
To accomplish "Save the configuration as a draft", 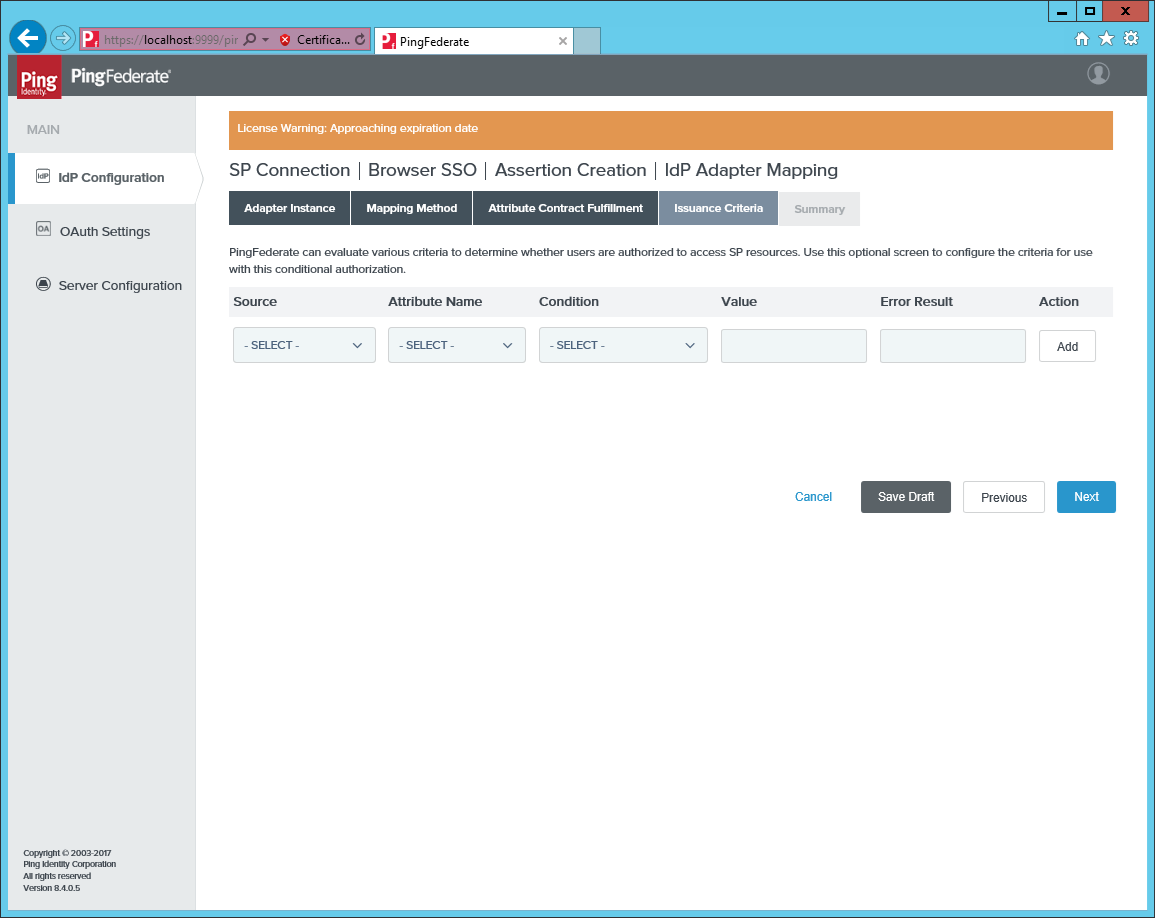I will tap(906, 497).
